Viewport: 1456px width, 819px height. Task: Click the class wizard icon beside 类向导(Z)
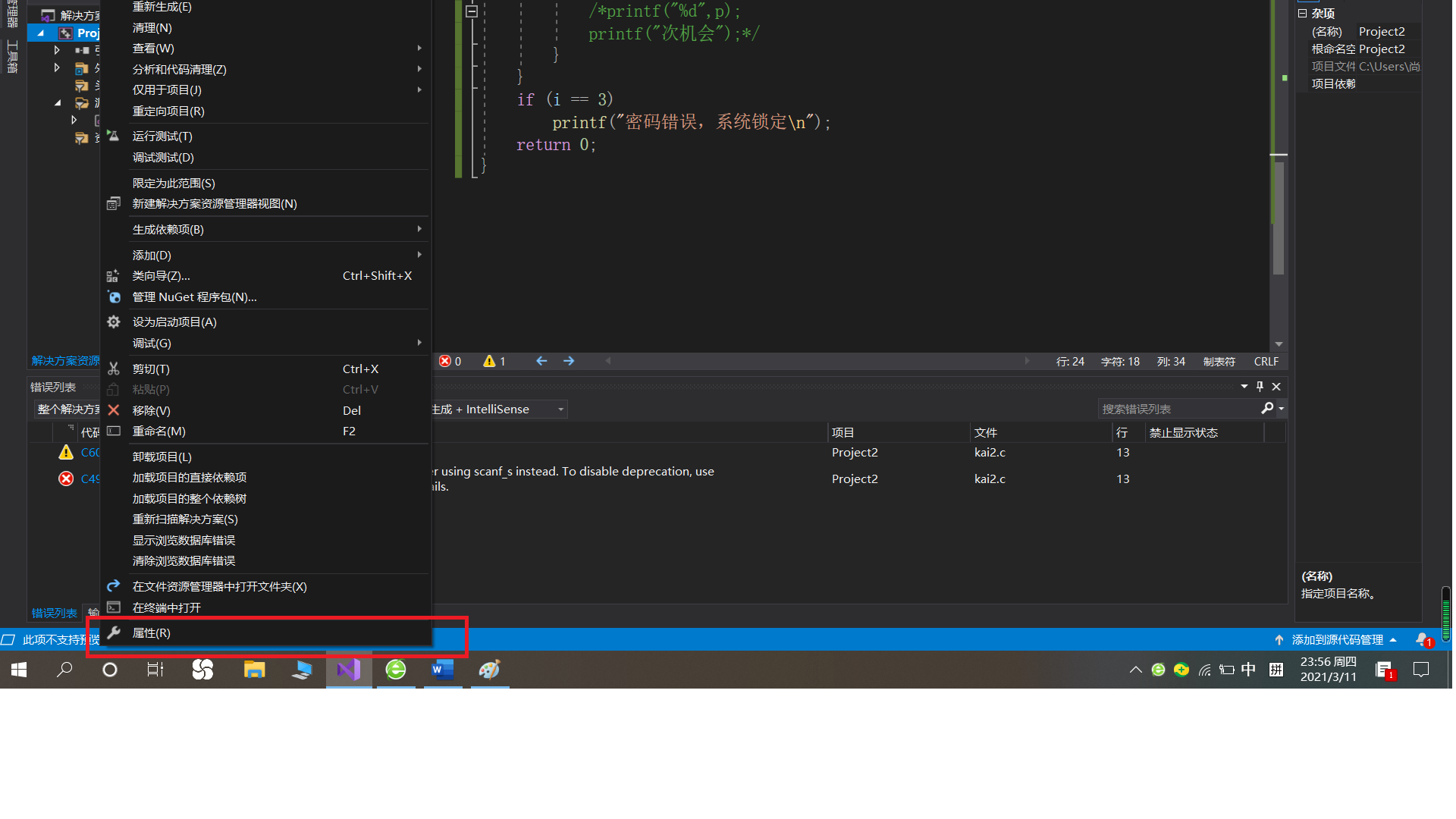[114, 275]
